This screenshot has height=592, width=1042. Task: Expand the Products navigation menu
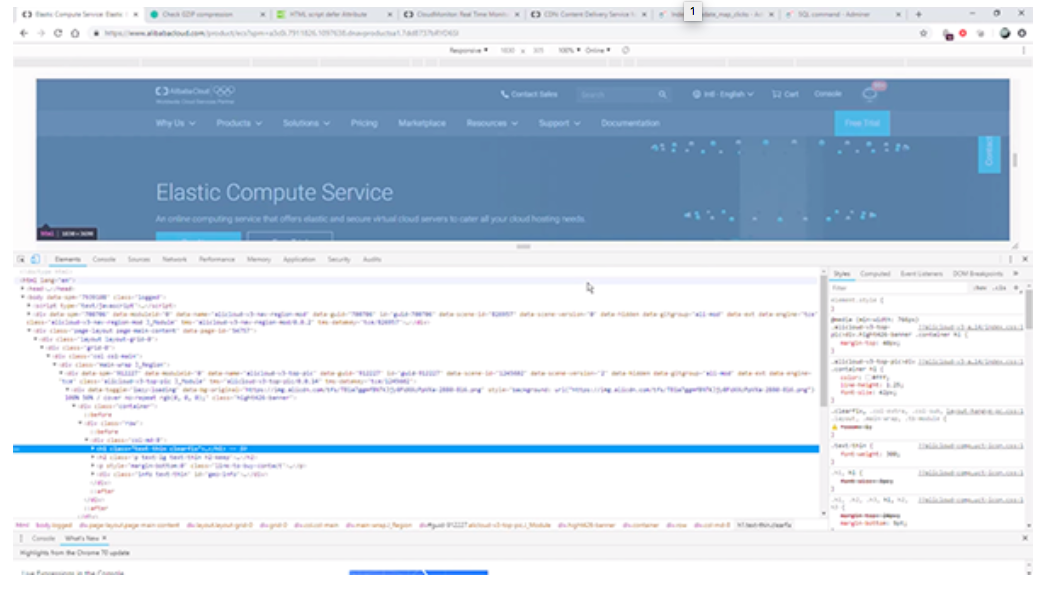click(x=239, y=123)
